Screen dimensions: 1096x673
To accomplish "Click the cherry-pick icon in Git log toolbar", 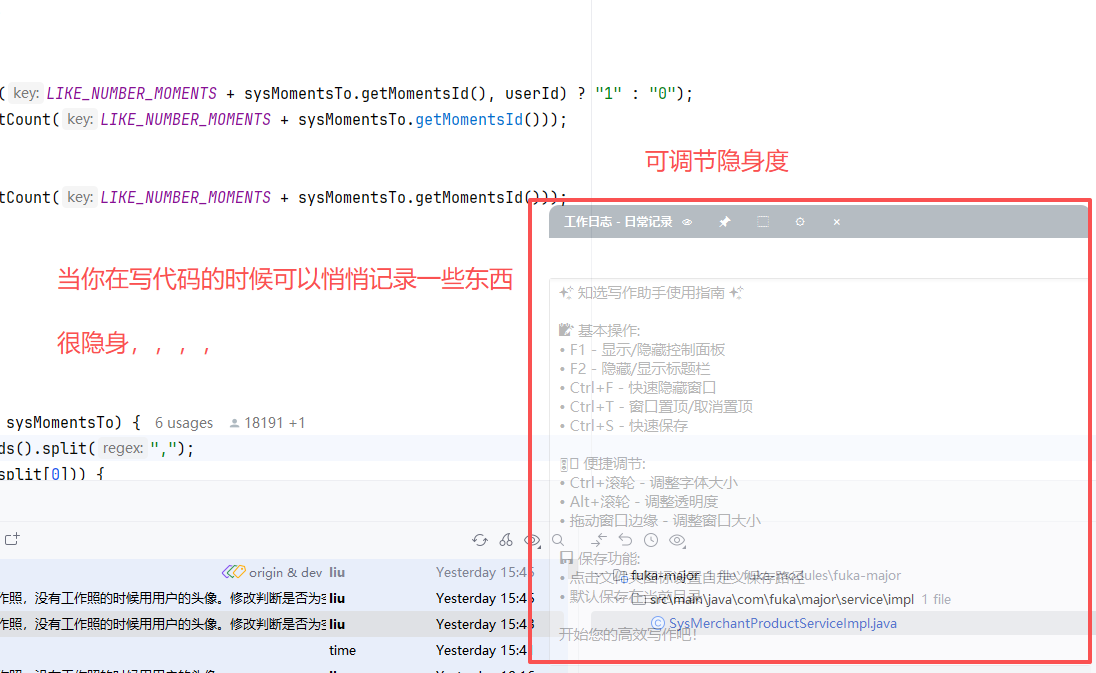I will pos(506,540).
